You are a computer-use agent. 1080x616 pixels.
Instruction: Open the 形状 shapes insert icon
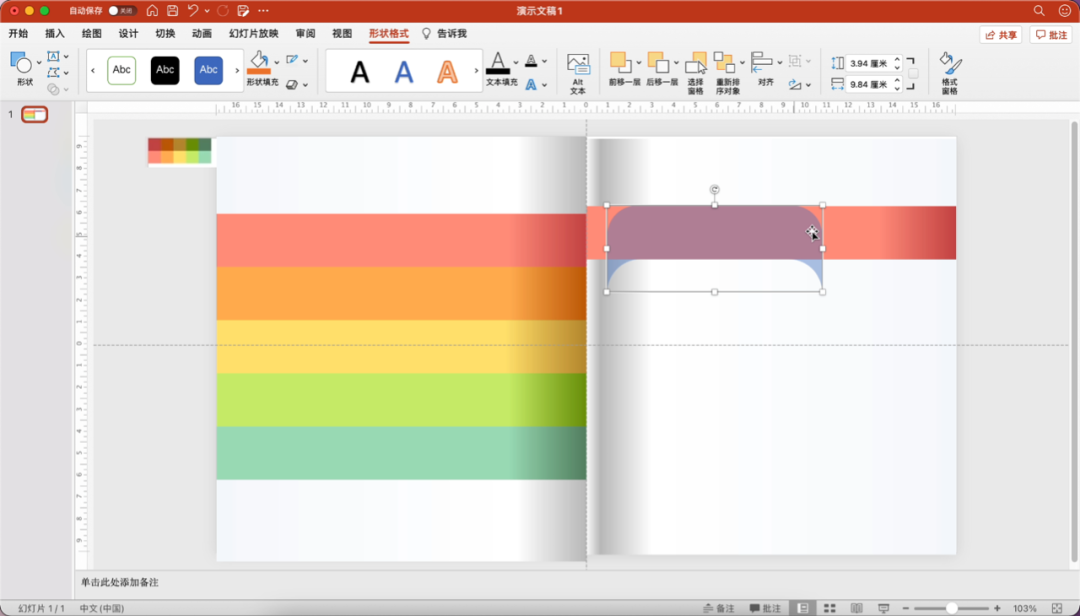(21, 63)
